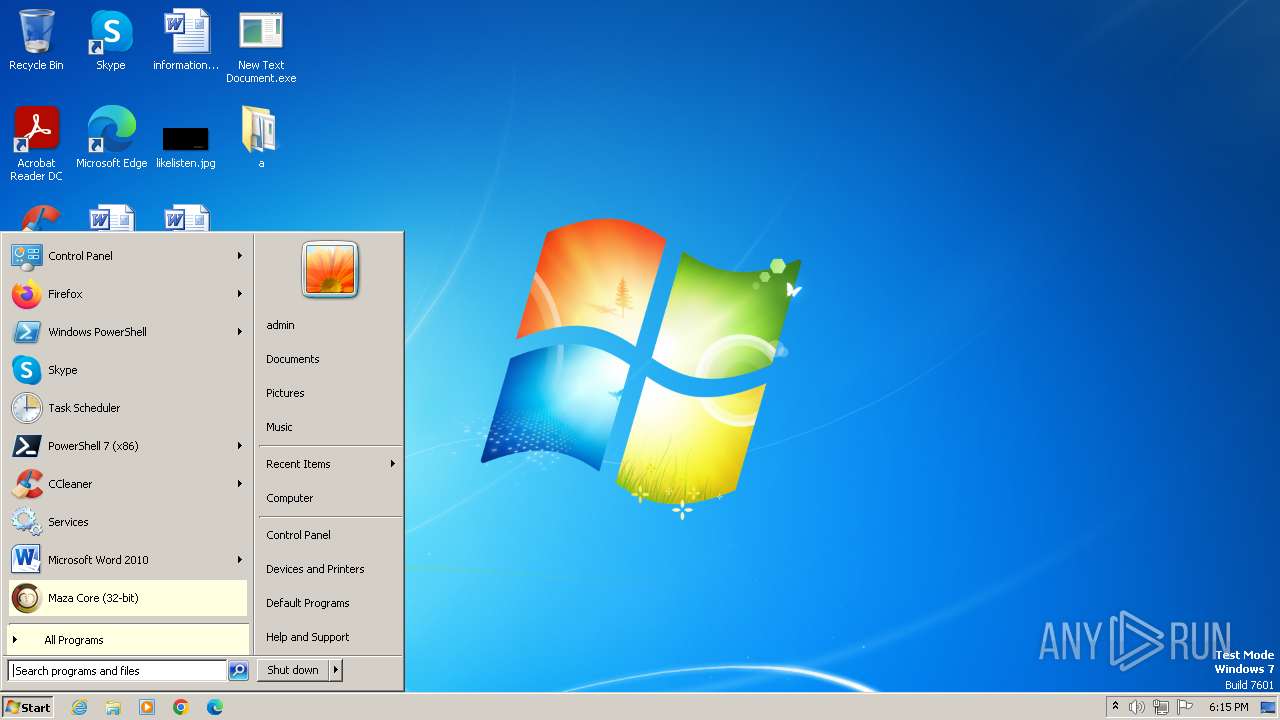This screenshot has width=1280, height=720.
Task: Click the Action Center flag icon
Action: pyautogui.click(x=1186, y=707)
